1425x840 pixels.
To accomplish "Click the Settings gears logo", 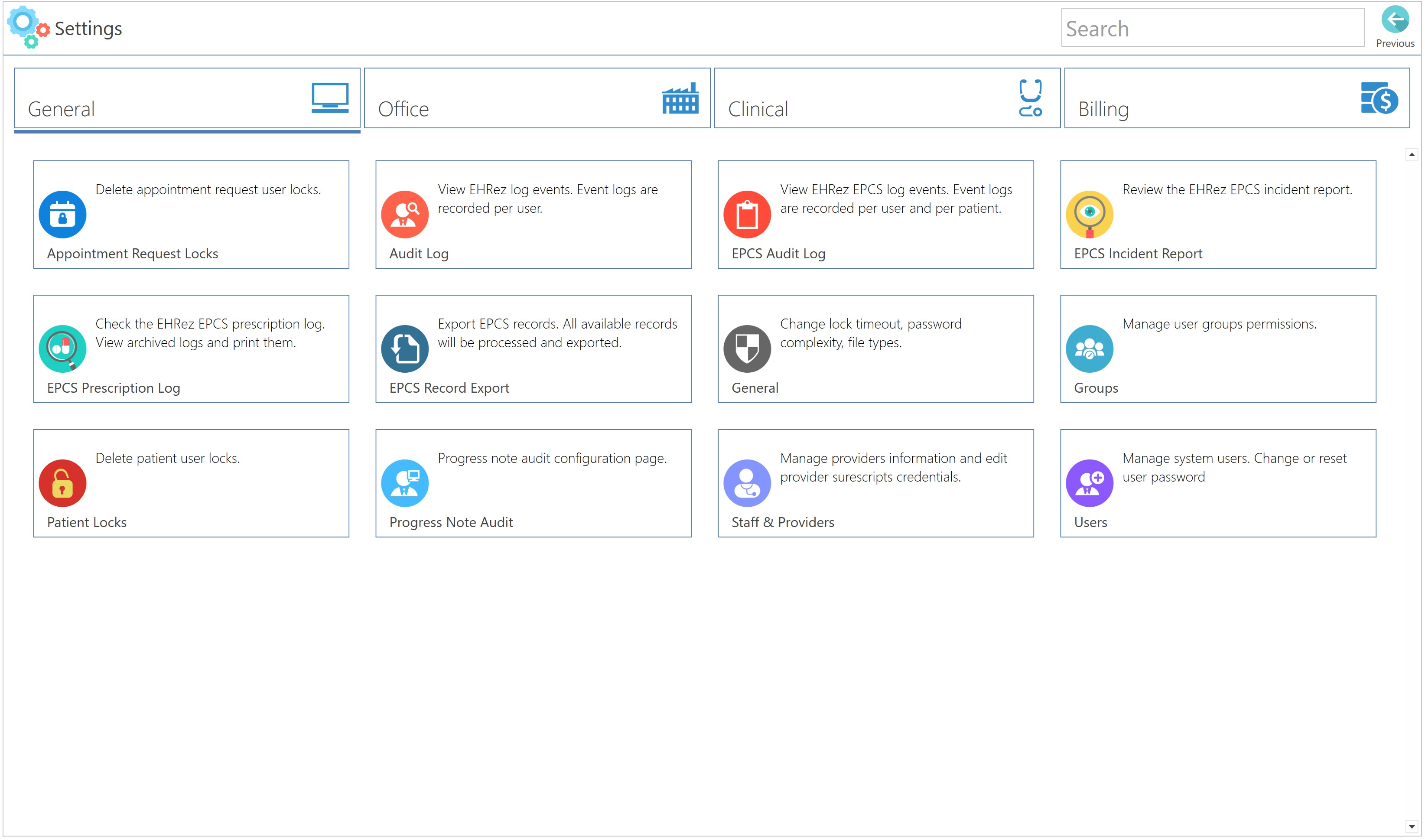I will coord(27,26).
